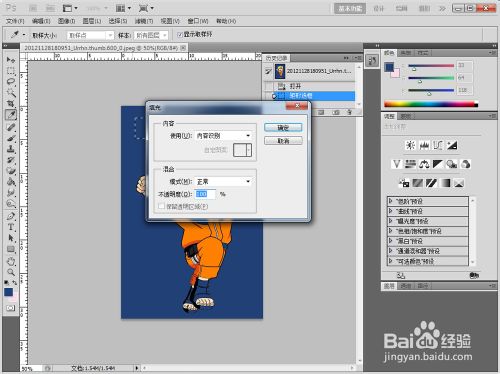
Task: Select the Dodge tool
Action: point(11,204)
